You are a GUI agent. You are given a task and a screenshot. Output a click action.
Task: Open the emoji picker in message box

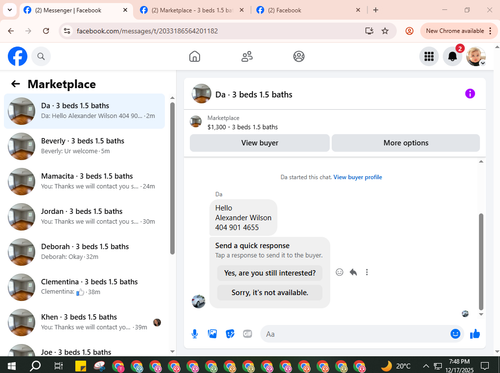[x=455, y=334]
